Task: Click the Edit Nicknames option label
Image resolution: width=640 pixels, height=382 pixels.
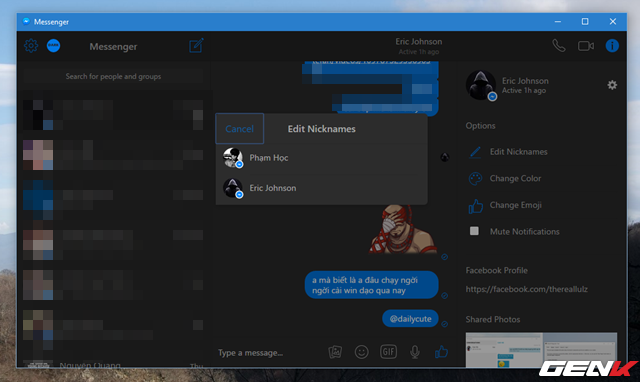Action: click(518, 152)
